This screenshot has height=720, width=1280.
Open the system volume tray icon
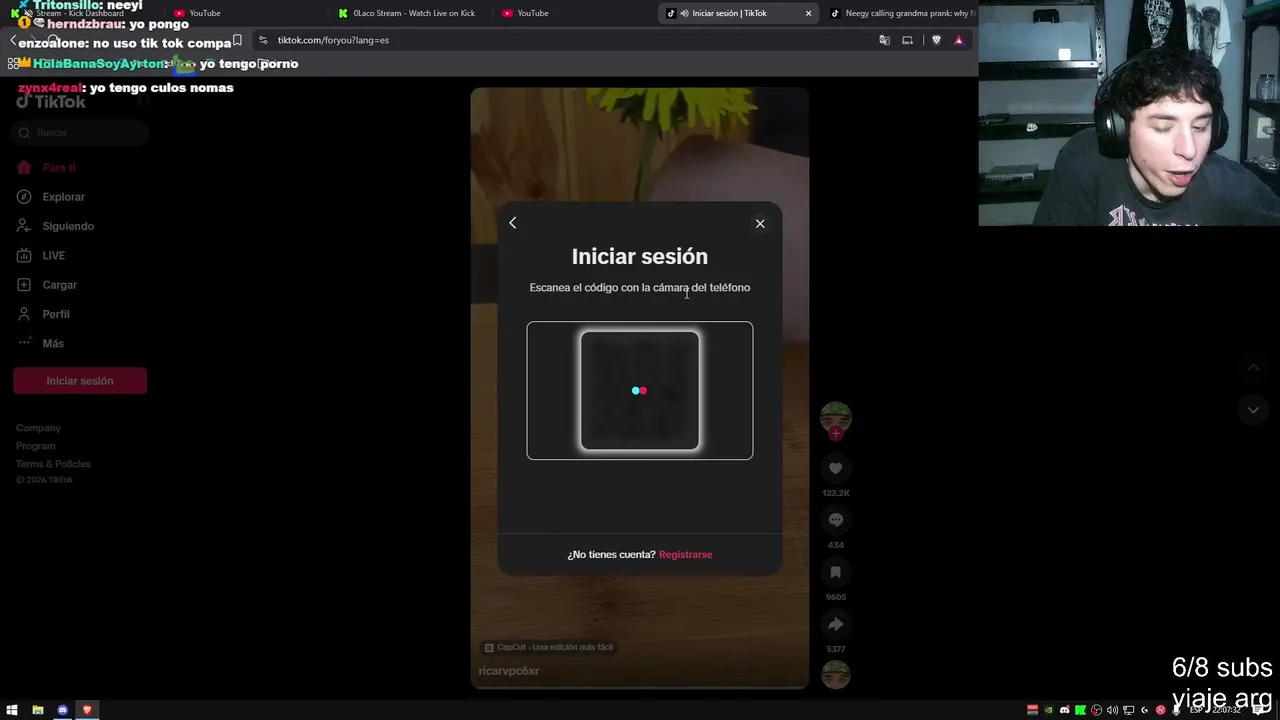tap(1113, 710)
